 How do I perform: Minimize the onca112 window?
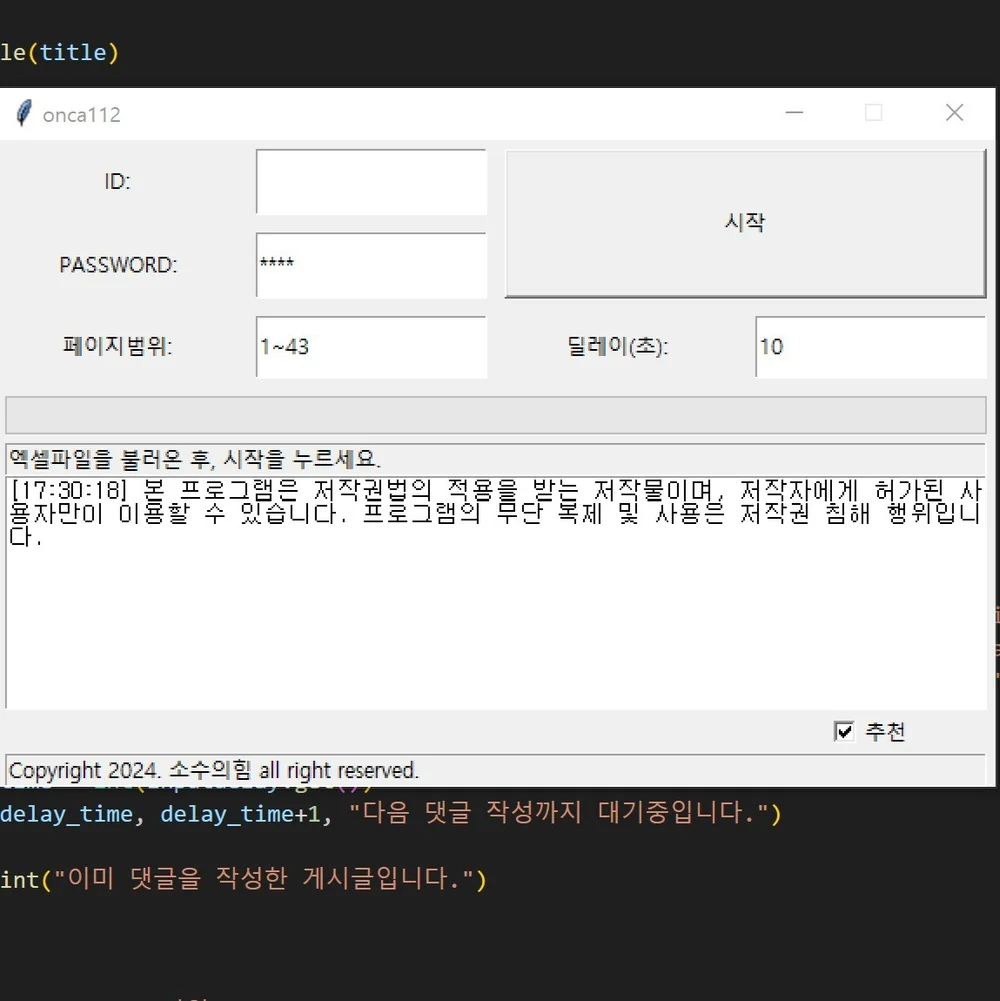pos(794,113)
